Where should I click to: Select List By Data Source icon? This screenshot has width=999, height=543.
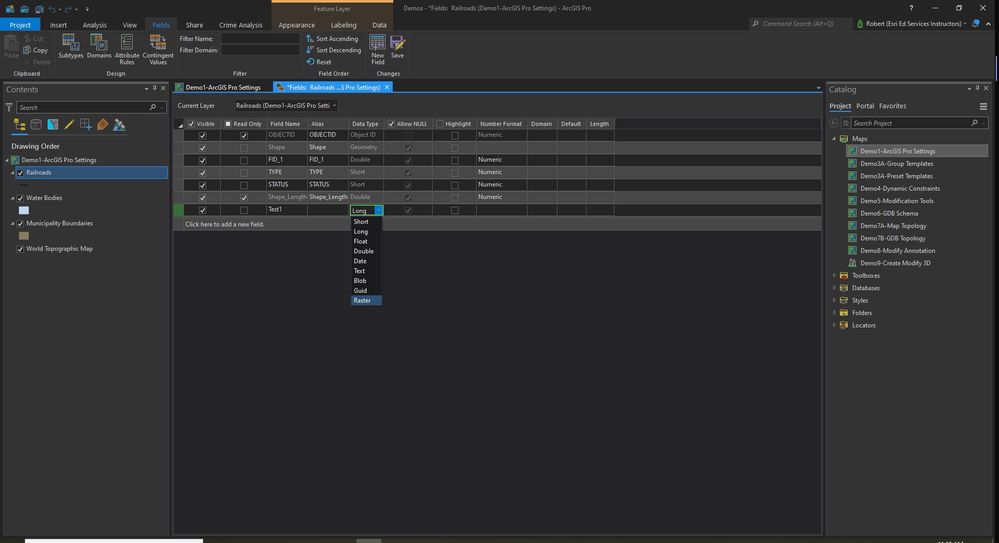[x=36, y=125]
